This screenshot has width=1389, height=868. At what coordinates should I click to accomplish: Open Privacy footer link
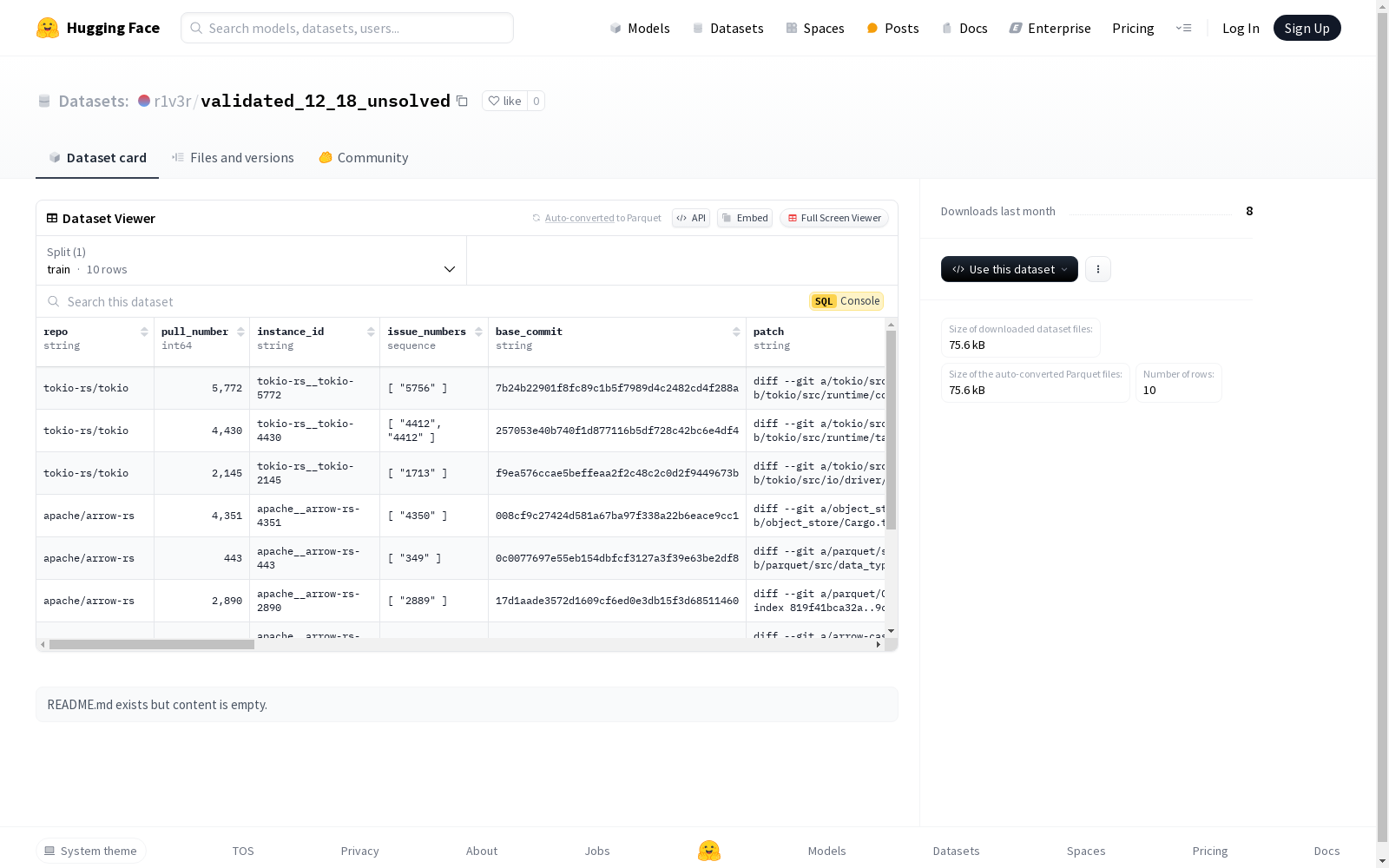click(360, 851)
